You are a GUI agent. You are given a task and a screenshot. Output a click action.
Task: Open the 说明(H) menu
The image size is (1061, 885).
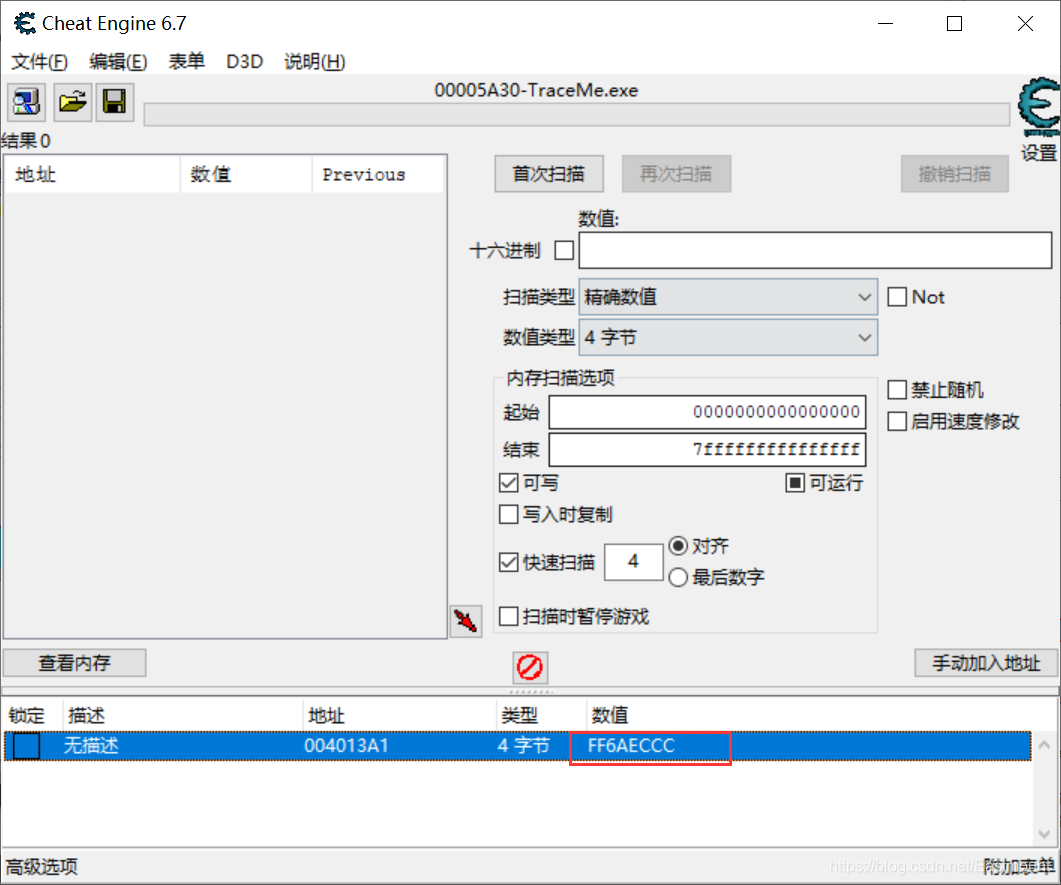click(315, 62)
